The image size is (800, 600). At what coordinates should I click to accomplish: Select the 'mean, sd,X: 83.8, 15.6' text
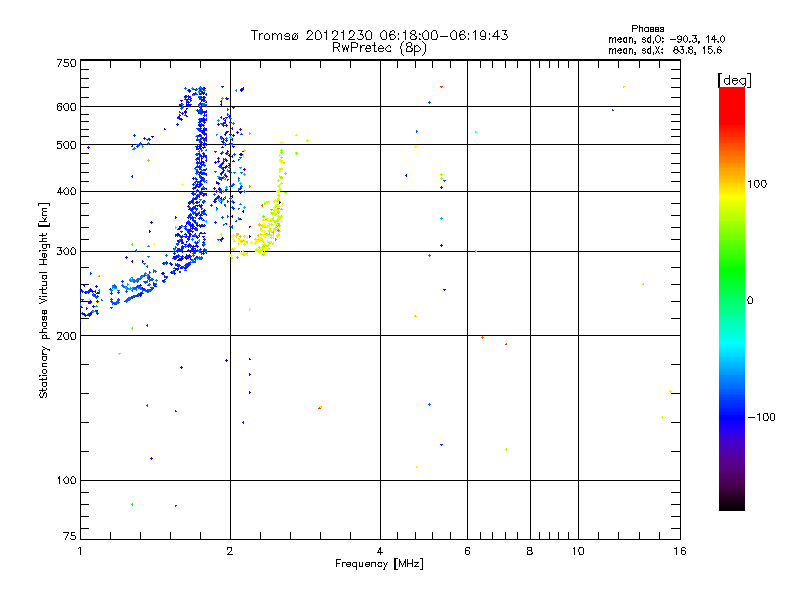click(x=665, y=51)
